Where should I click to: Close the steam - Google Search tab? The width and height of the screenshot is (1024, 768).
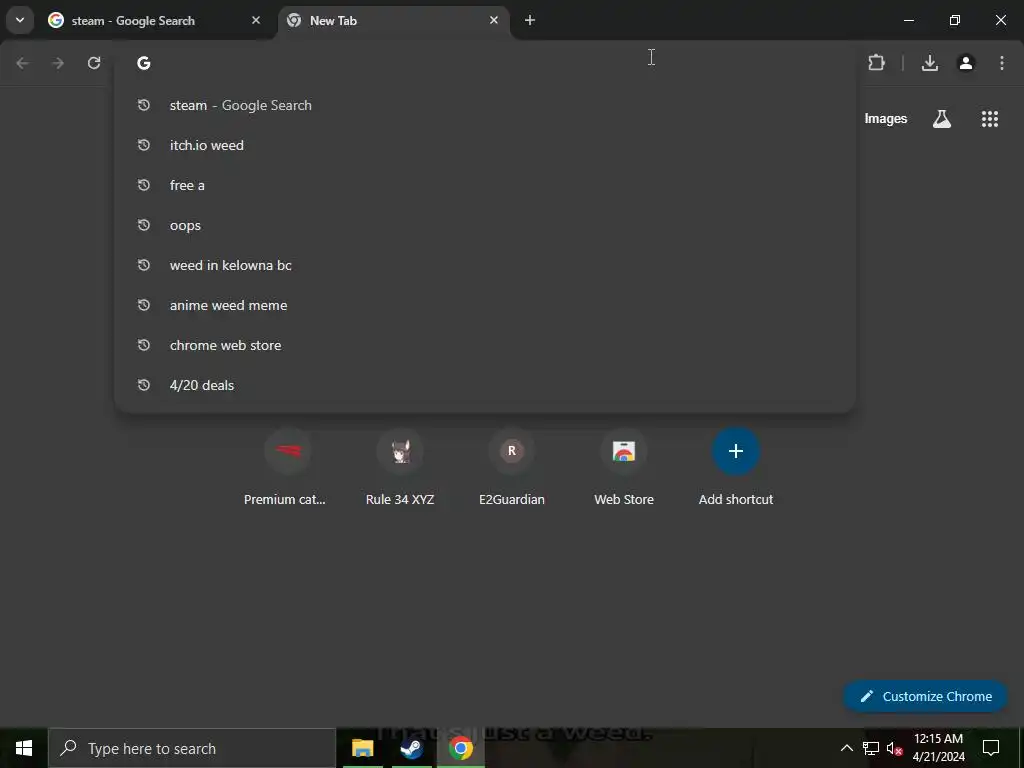coord(256,20)
